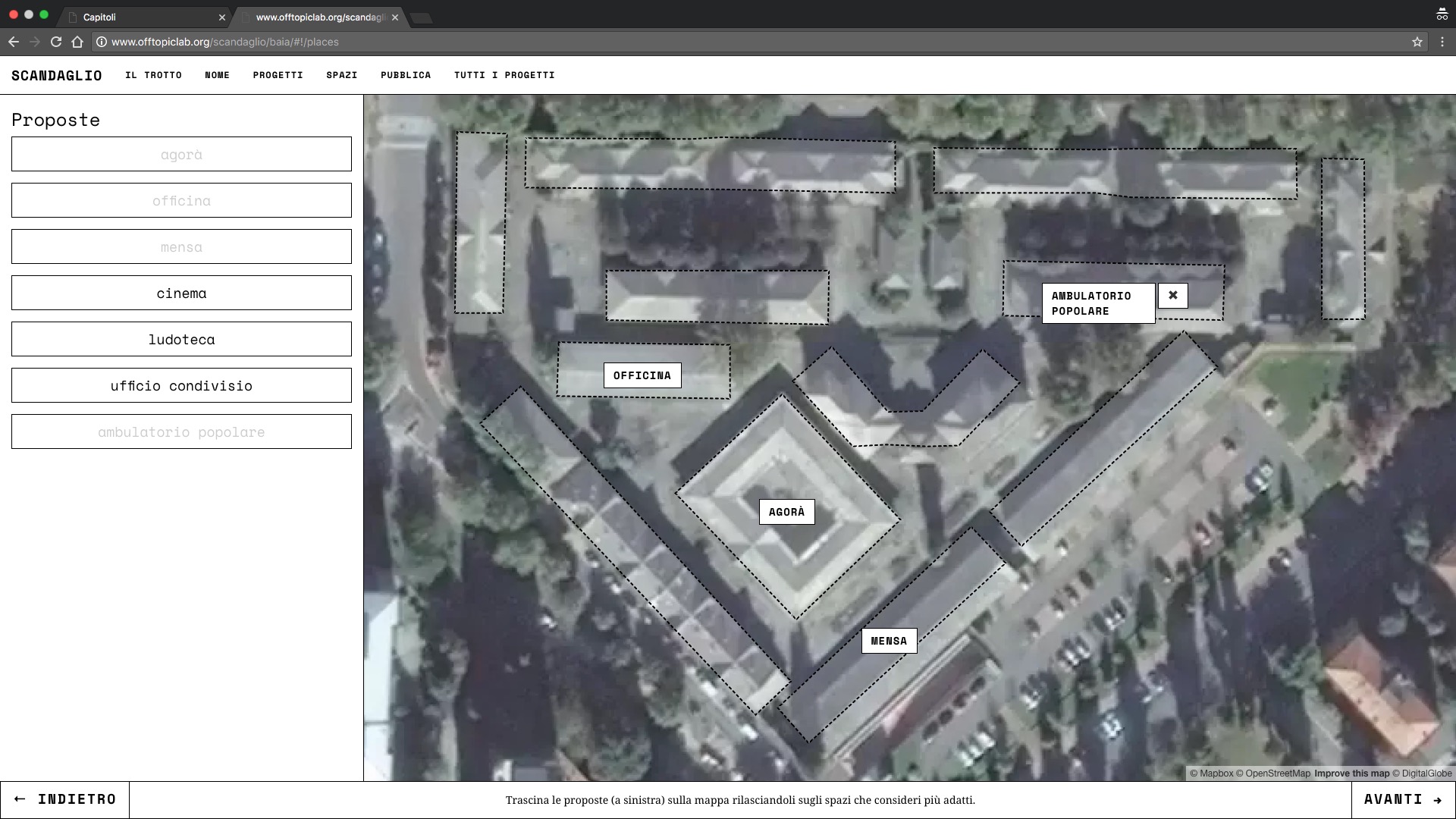Open the DigitalGlobe attribution link
This screenshot has height=819, width=1456.
[x=1422, y=773]
